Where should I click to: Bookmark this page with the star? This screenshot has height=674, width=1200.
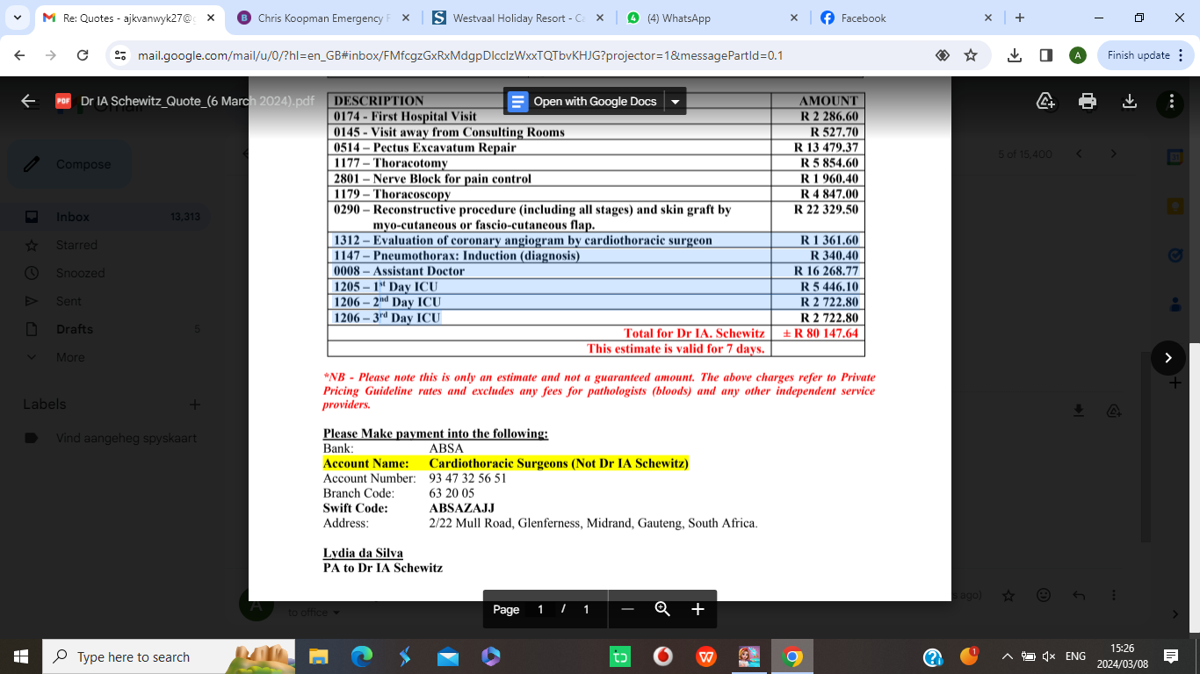(x=970, y=56)
